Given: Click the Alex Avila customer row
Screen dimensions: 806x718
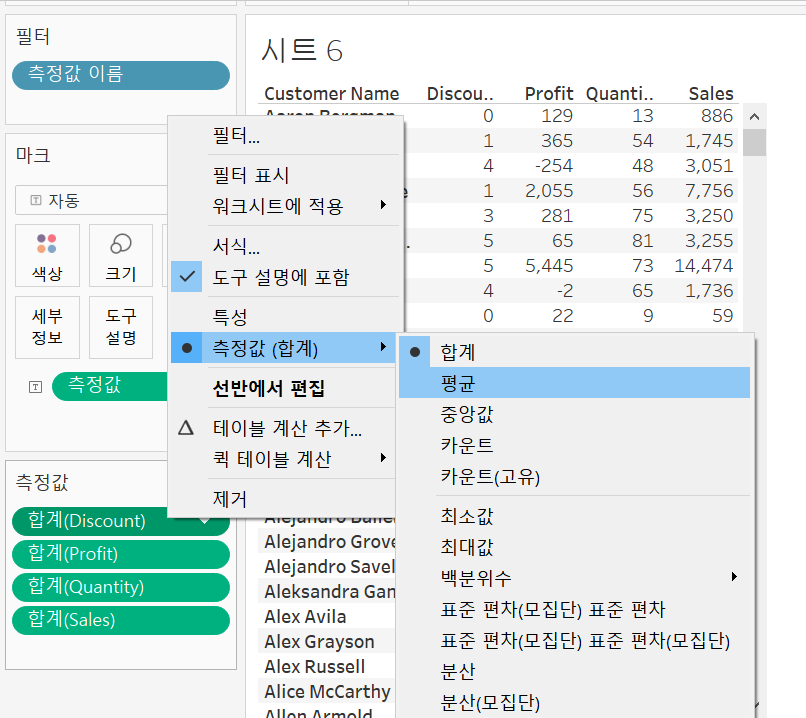Looking at the screenshot, I should (x=305, y=616).
